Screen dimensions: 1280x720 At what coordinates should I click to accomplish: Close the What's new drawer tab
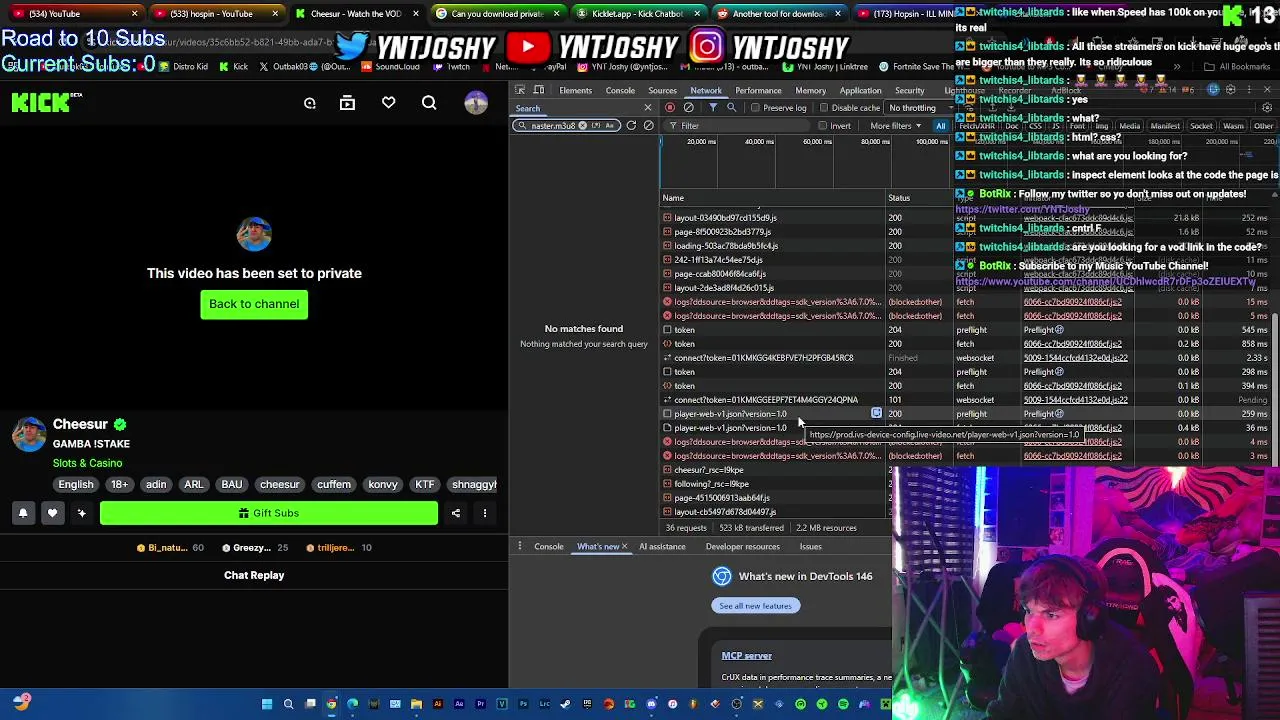point(625,547)
